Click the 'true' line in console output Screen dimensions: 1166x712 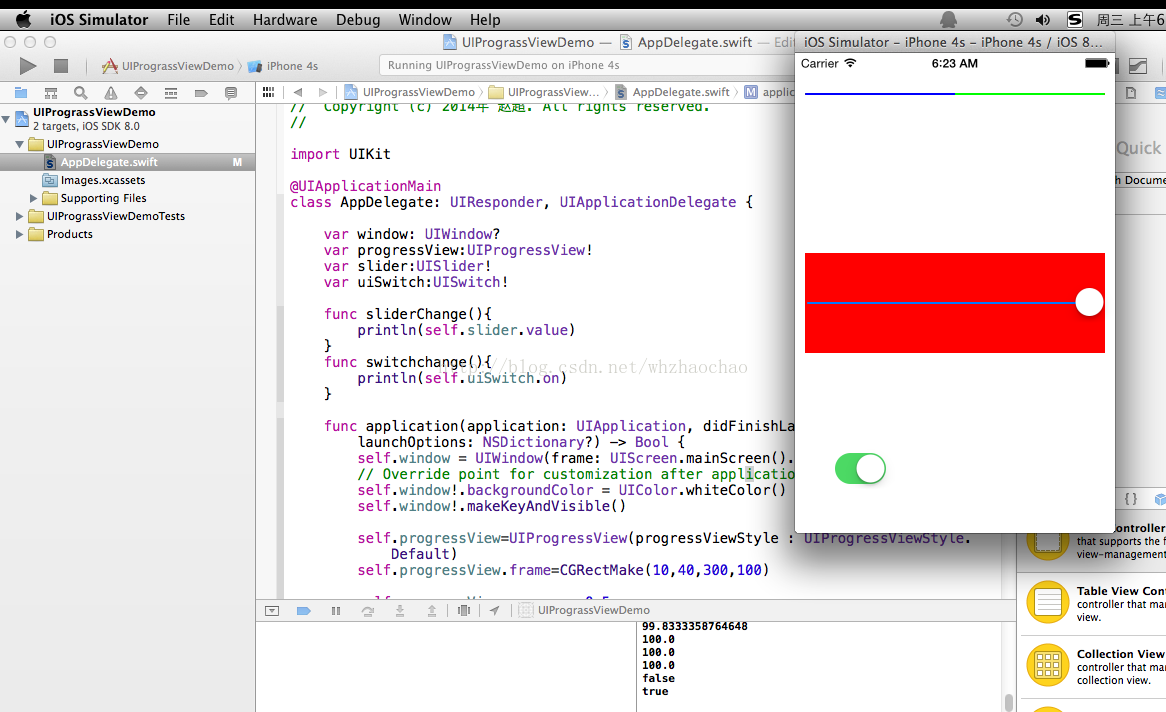point(655,692)
